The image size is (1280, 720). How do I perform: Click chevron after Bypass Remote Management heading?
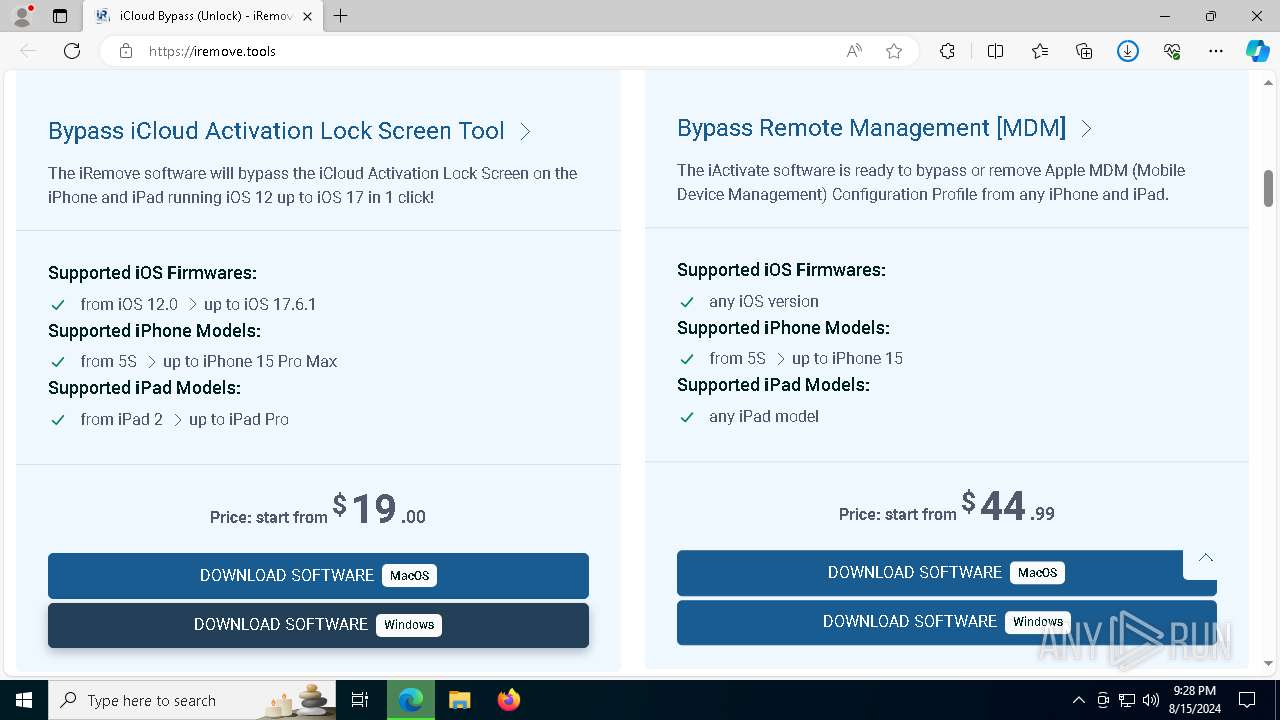[1086, 128]
